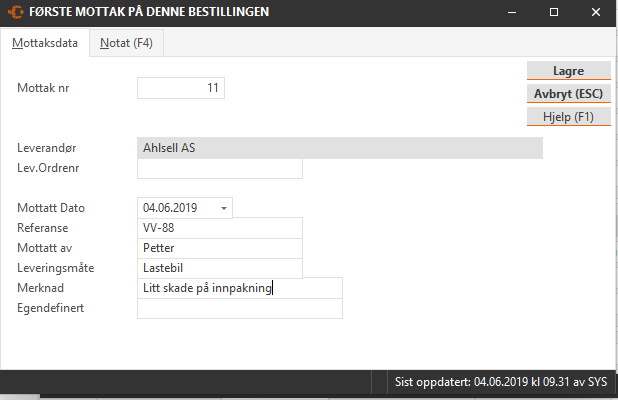The width and height of the screenshot is (618, 400).
Task: Open the Notat (F4) tab
Action: [x=126, y=43]
